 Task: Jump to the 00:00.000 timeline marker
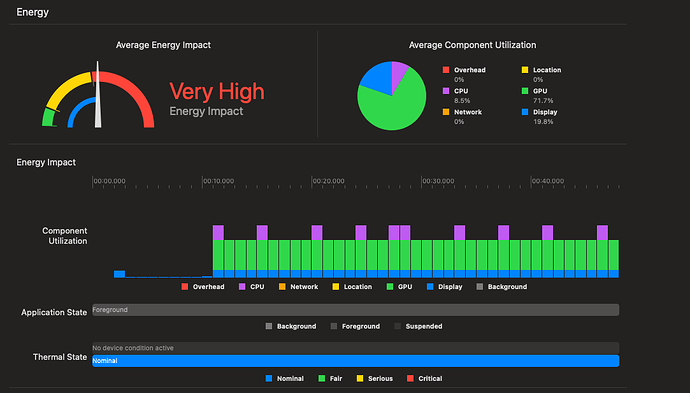[x=109, y=181]
